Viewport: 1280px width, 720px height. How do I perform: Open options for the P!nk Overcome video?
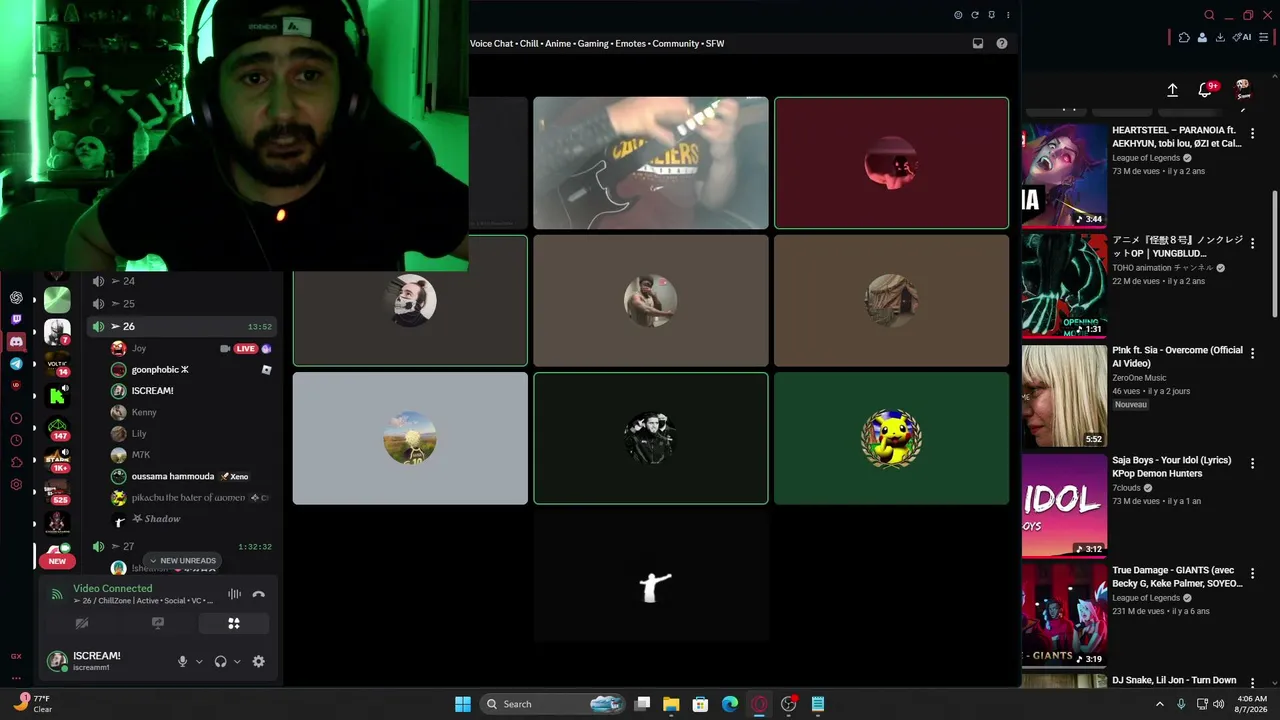click(x=1252, y=353)
